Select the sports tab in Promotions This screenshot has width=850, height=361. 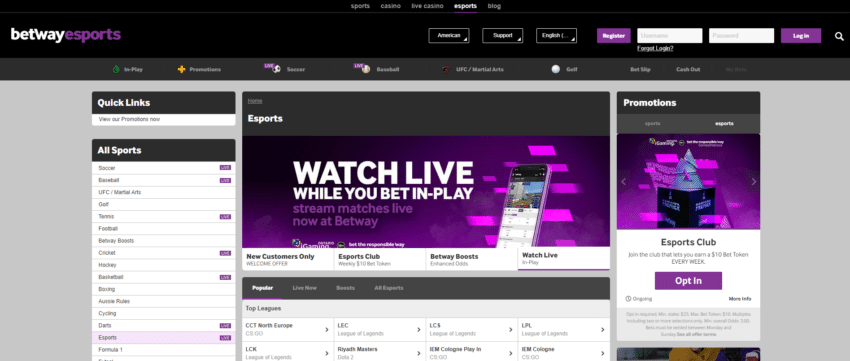tap(653, 124)
